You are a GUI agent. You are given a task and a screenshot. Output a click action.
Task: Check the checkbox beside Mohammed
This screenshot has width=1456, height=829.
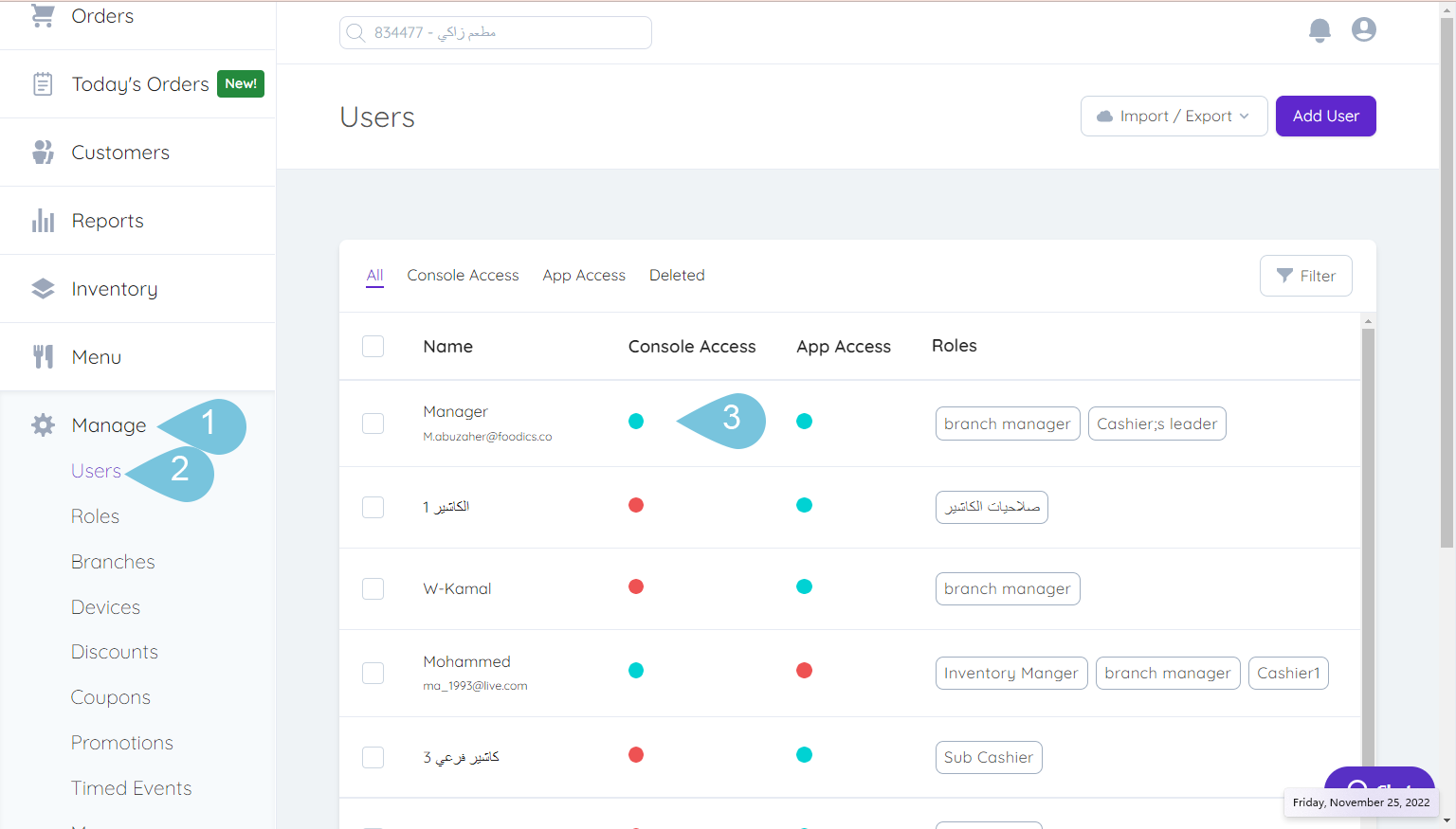[x=373, y=673]
